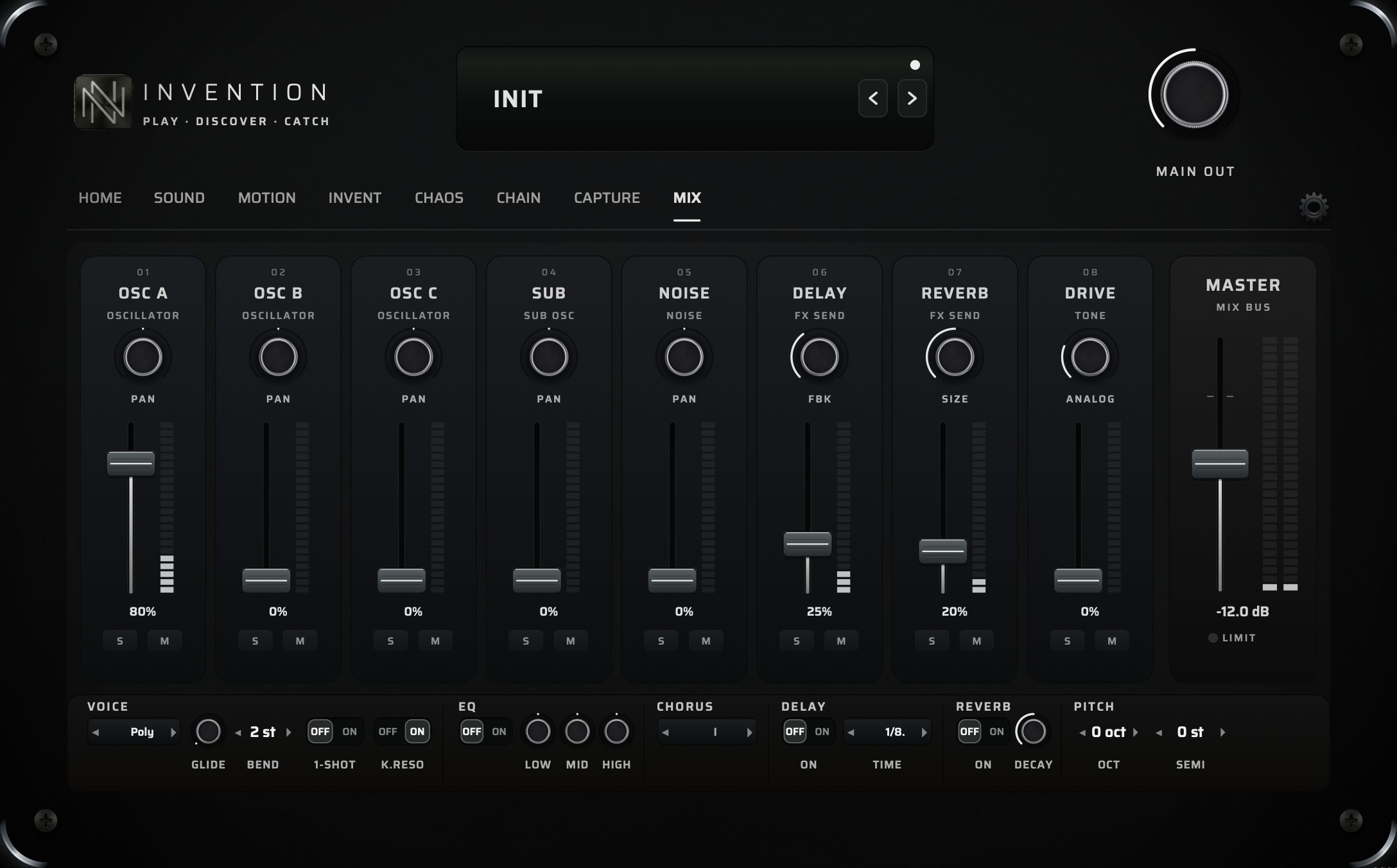Click the Poly voice mode next arrow
The image size is (1397, 868).
(173, 732)
